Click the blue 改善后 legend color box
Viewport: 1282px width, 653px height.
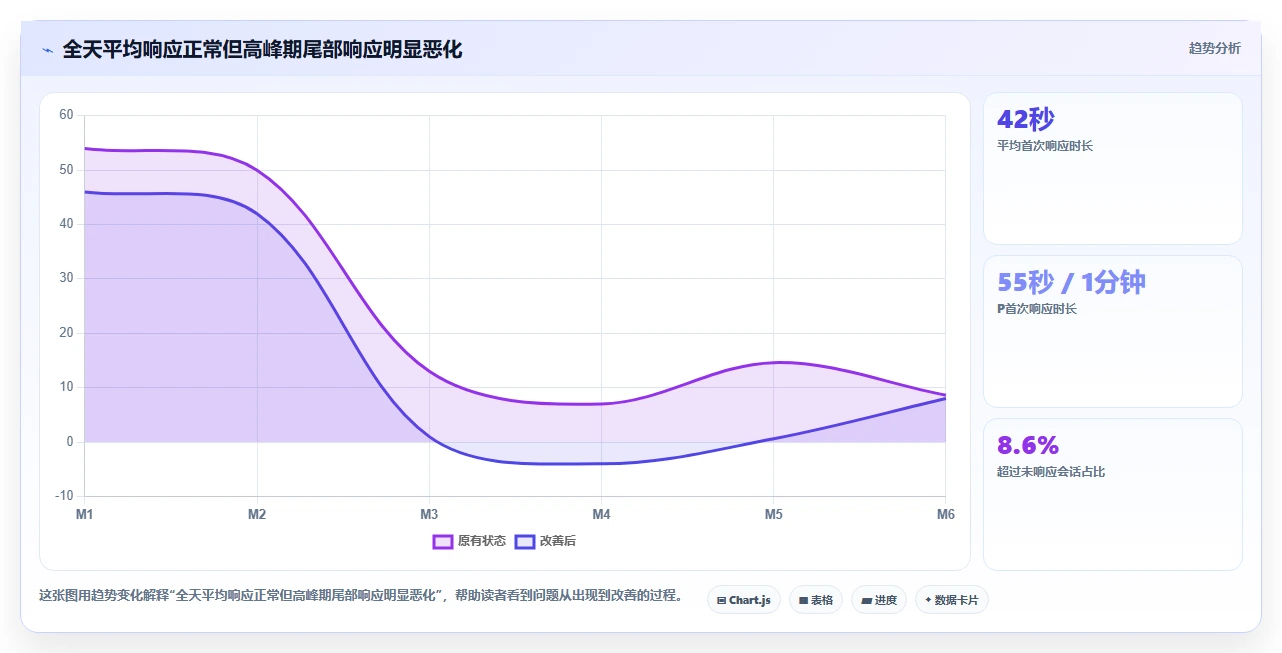pyautogui.click(x=525, y=541)
